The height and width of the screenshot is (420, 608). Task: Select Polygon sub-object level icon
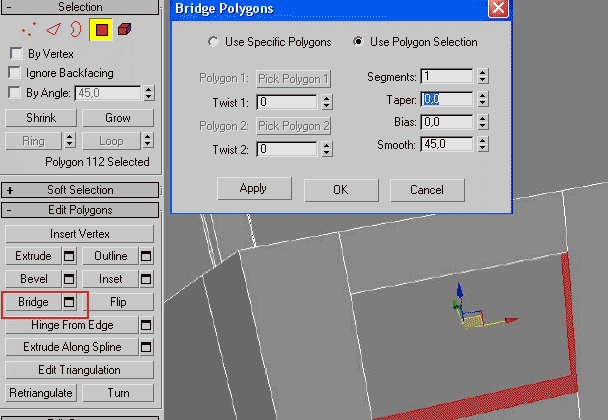coord(101,30)
